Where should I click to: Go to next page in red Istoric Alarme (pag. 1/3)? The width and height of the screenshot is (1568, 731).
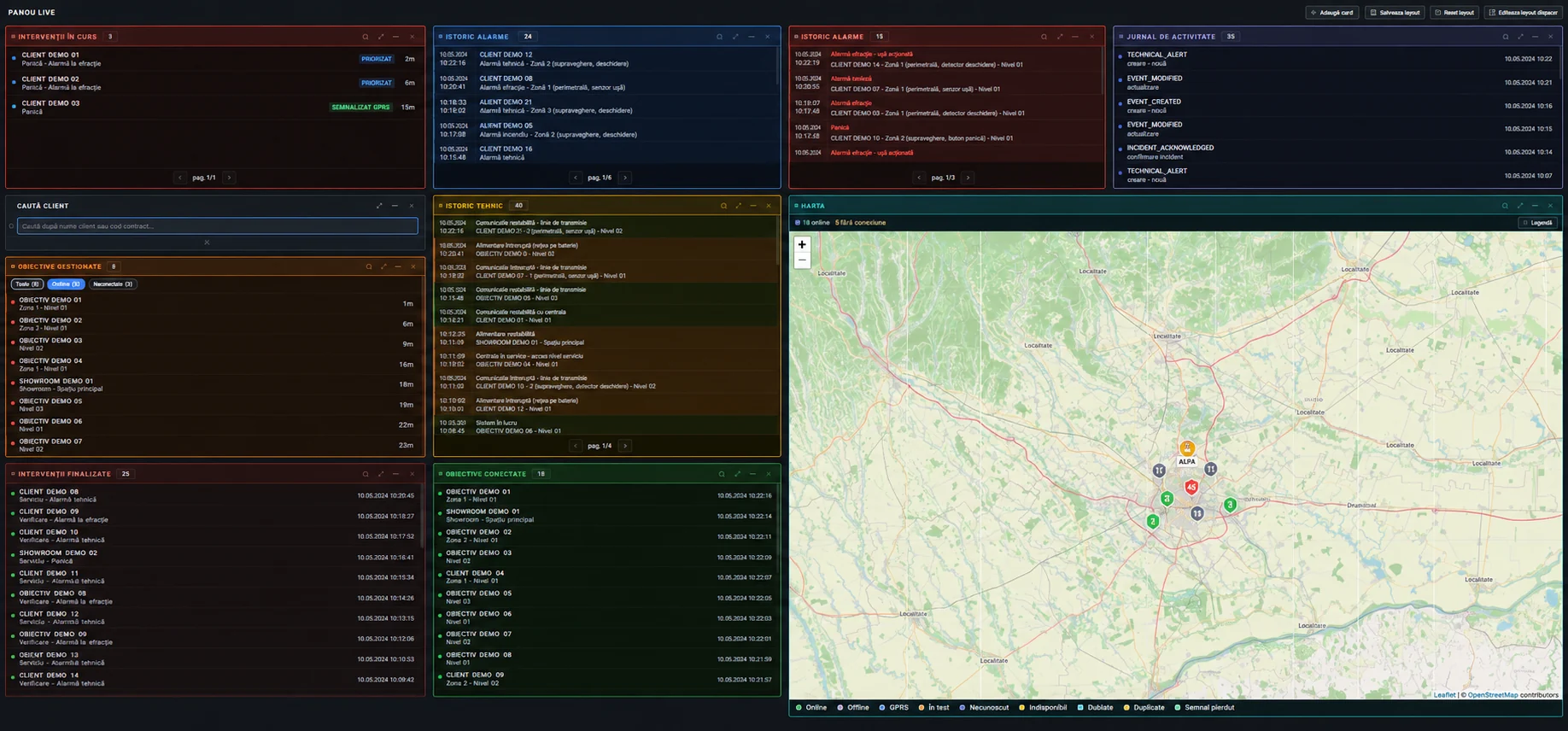pos(968,178)
